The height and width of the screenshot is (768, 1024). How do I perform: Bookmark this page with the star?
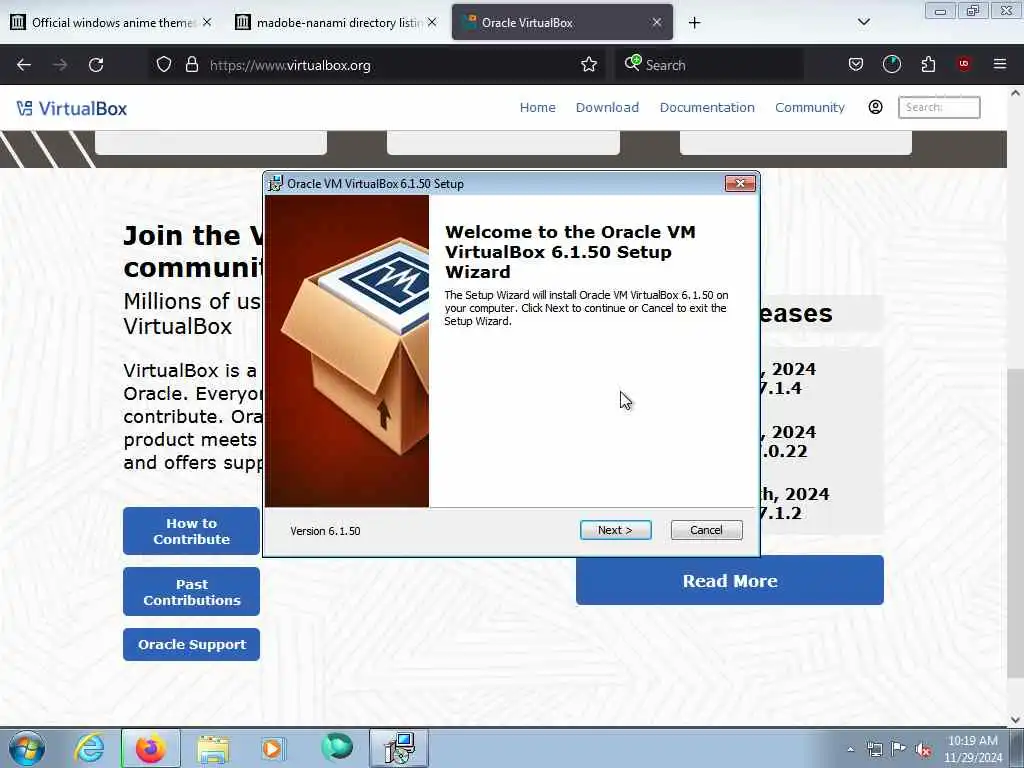(x=588, y=65)
